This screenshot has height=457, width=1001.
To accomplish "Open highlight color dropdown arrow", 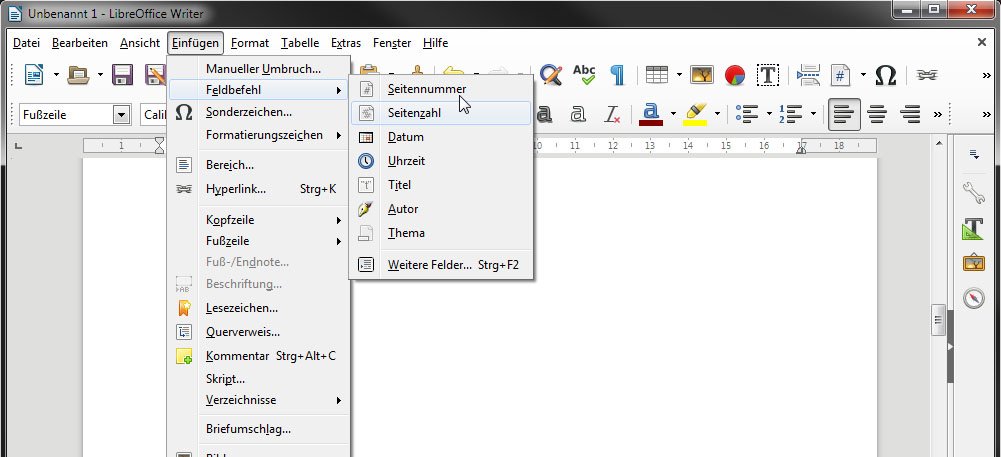I will (717, 115).
